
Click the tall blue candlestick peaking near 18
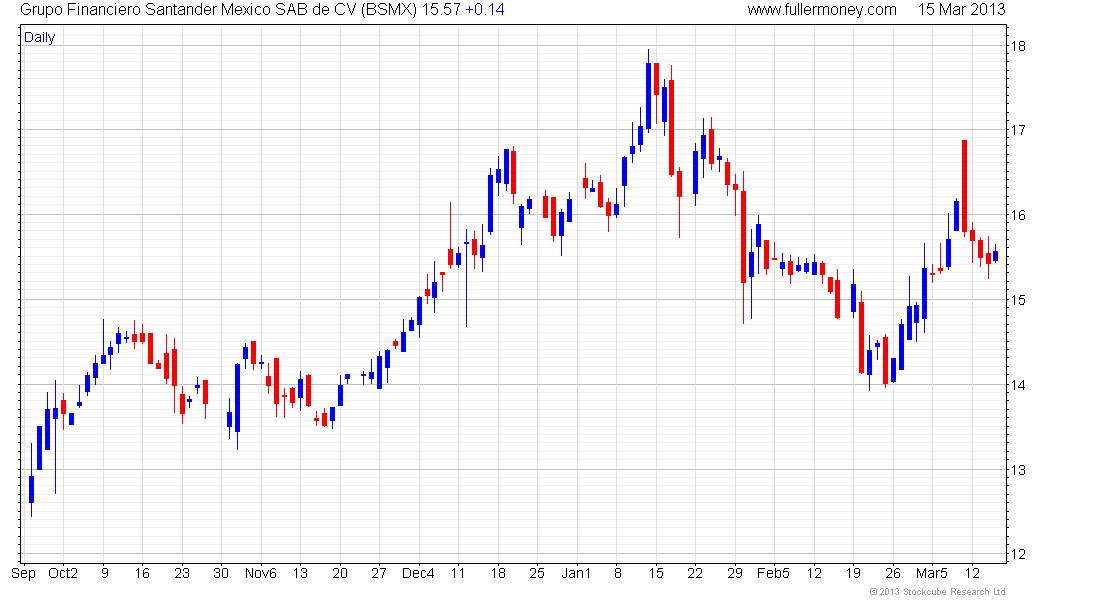tap(648, 91)
